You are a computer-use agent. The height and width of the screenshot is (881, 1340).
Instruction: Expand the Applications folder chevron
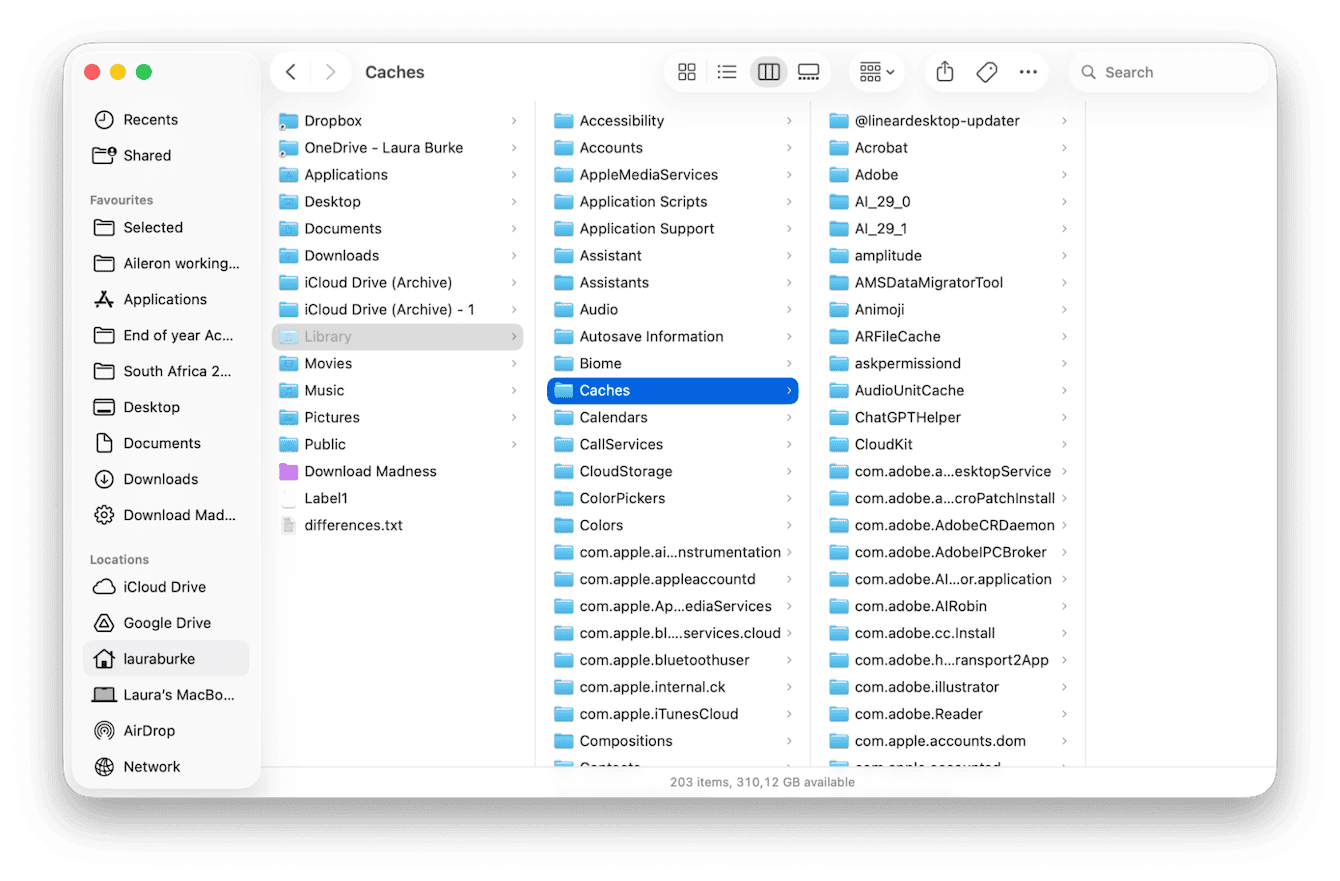click(514, 174)
